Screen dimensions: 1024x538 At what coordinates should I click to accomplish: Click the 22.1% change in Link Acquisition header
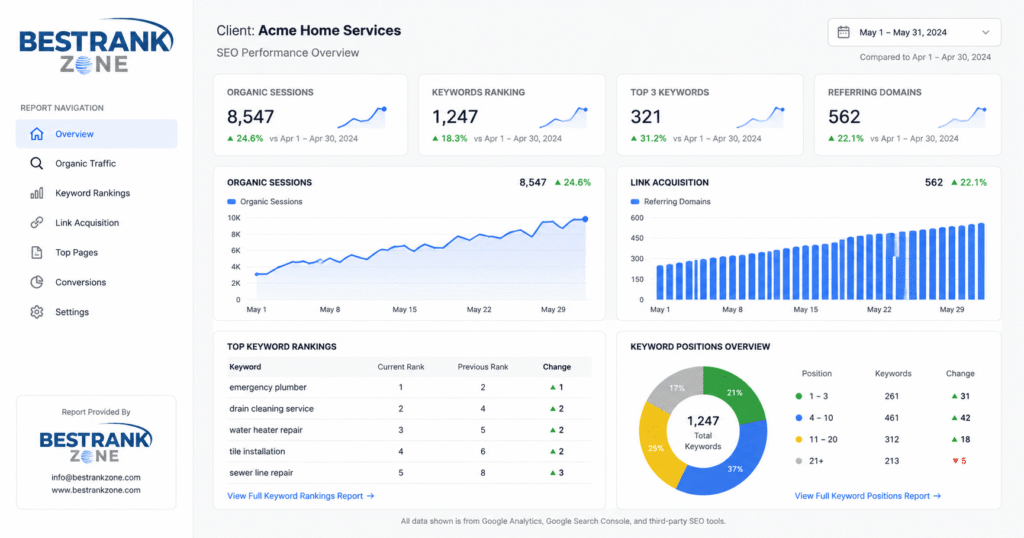968,183
